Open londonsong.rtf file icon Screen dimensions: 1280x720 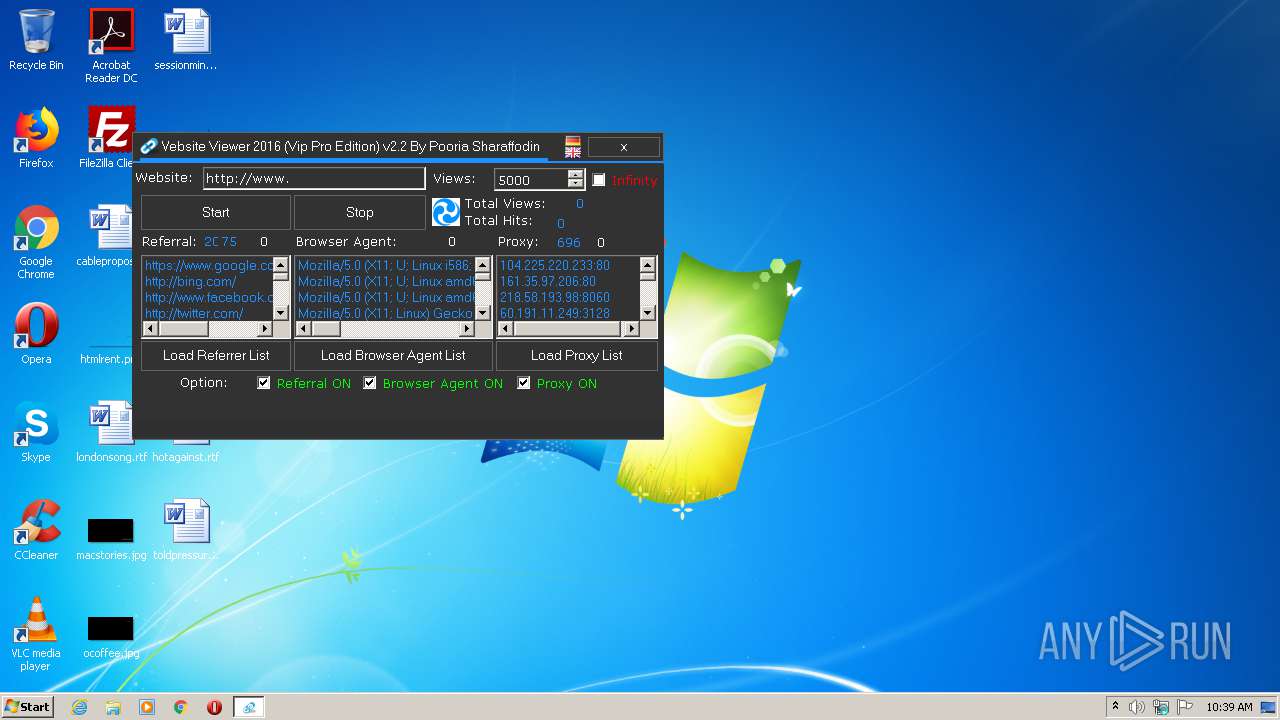click(x=111, y=432)
